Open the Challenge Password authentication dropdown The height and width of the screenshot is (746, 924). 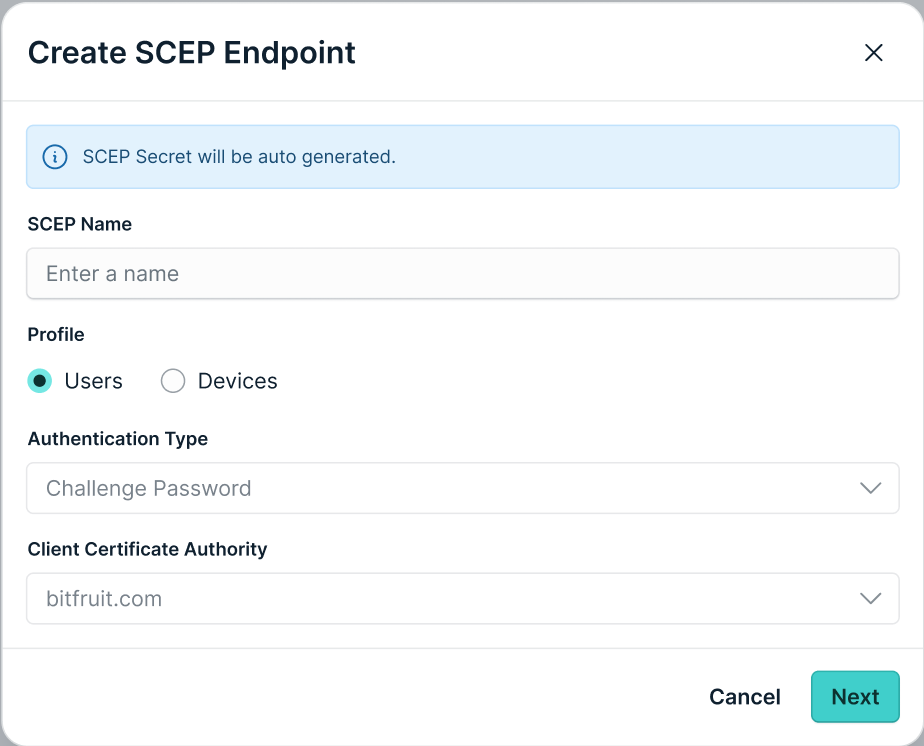click(463, 488)
